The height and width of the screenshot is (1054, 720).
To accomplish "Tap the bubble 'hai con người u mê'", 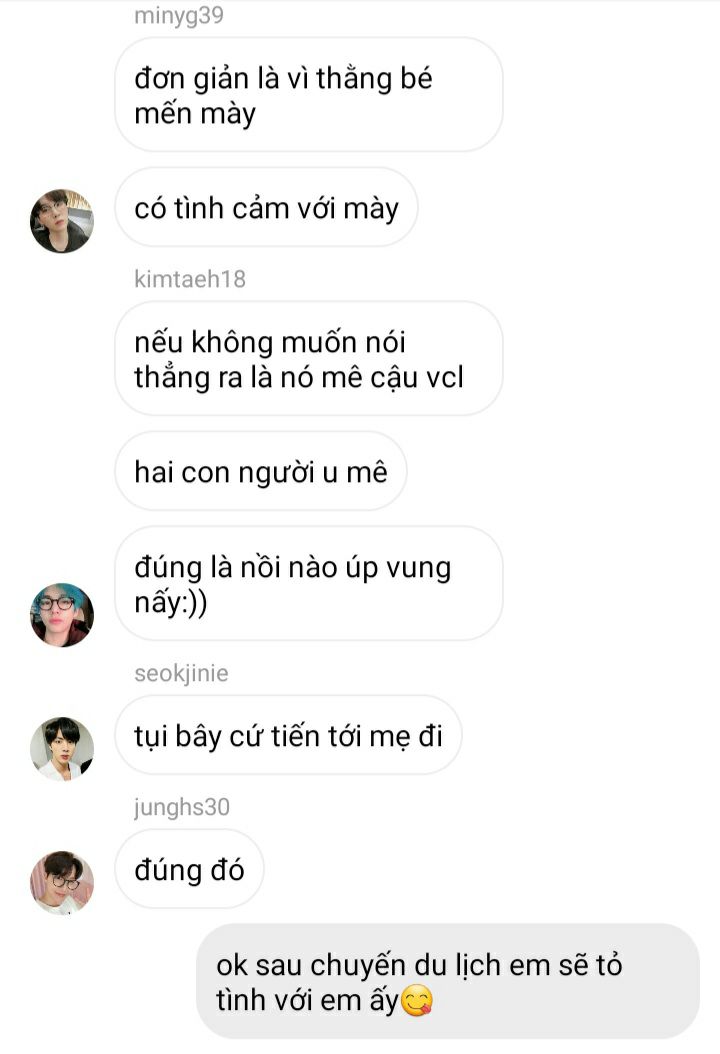I will [261, 472].
